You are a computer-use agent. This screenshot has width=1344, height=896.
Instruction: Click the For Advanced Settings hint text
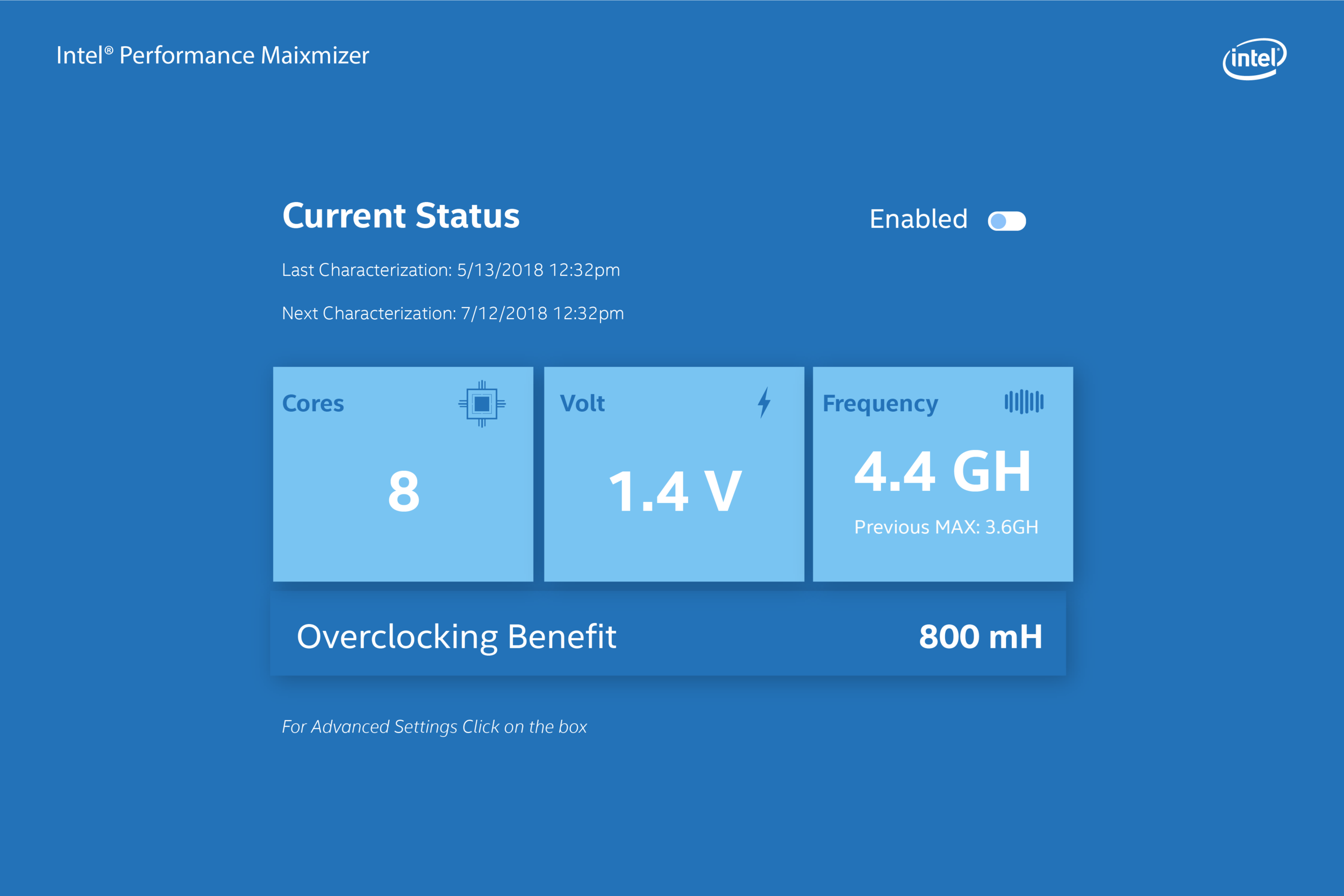click(x=434, y=726)
